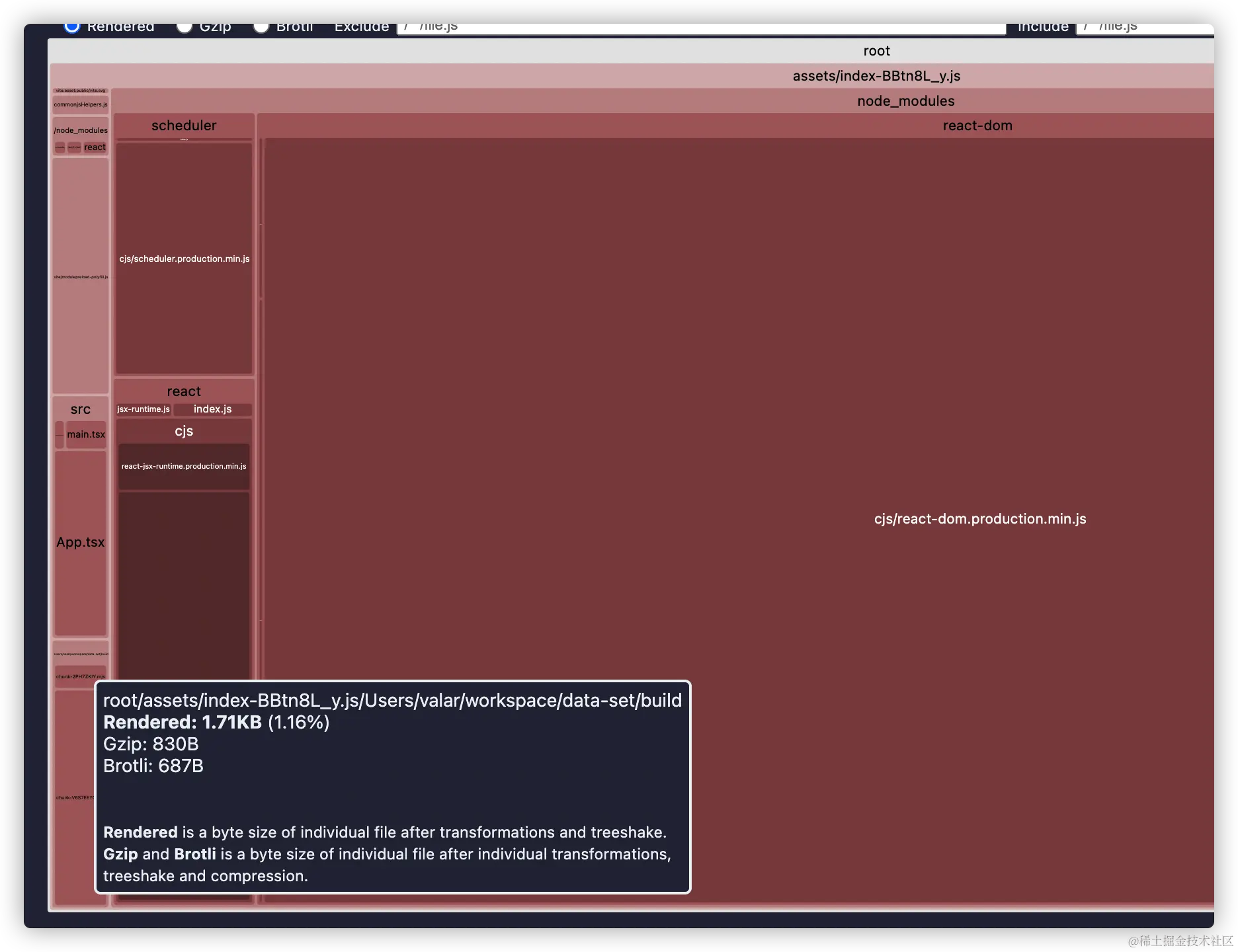Click the vite:asset:public/vite.svg block

point(81,91)
